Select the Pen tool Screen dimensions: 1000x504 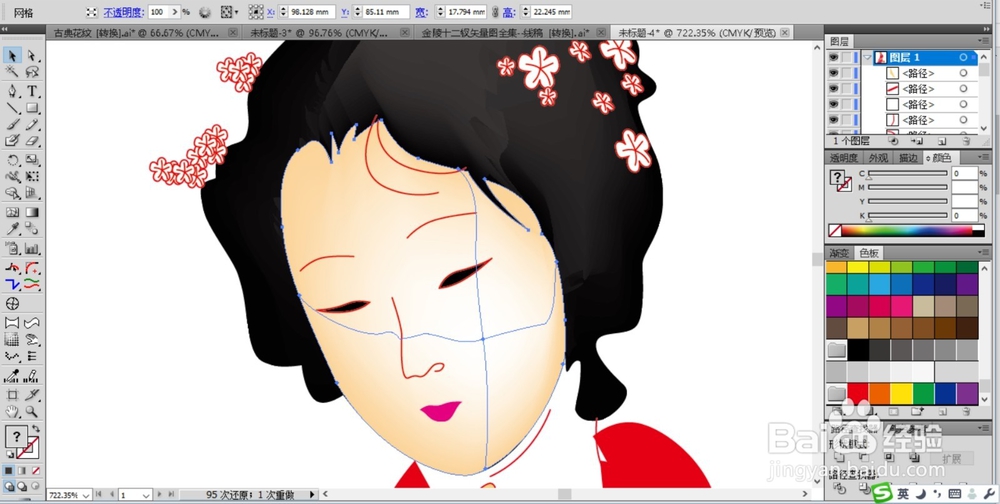pyautogui.click(x=12, y=91)
